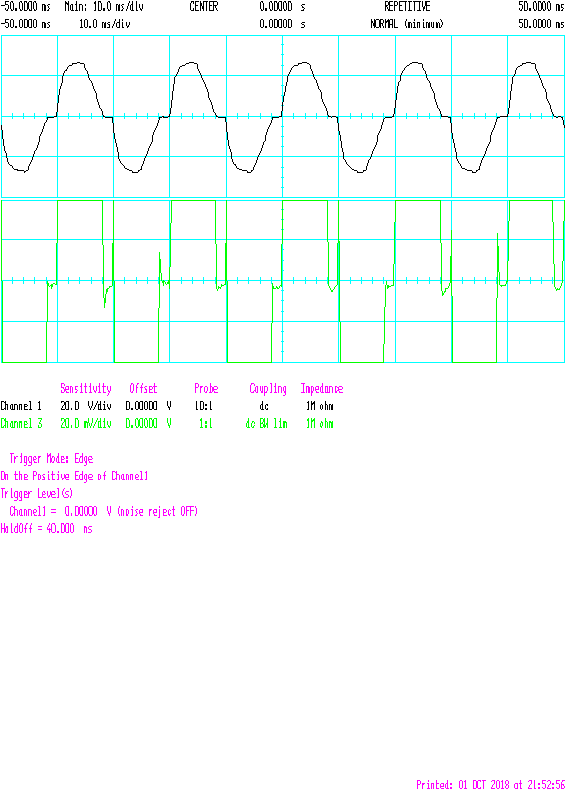Click the green Channel 3 label
This screenshot has width=566, height=790.
21,424
